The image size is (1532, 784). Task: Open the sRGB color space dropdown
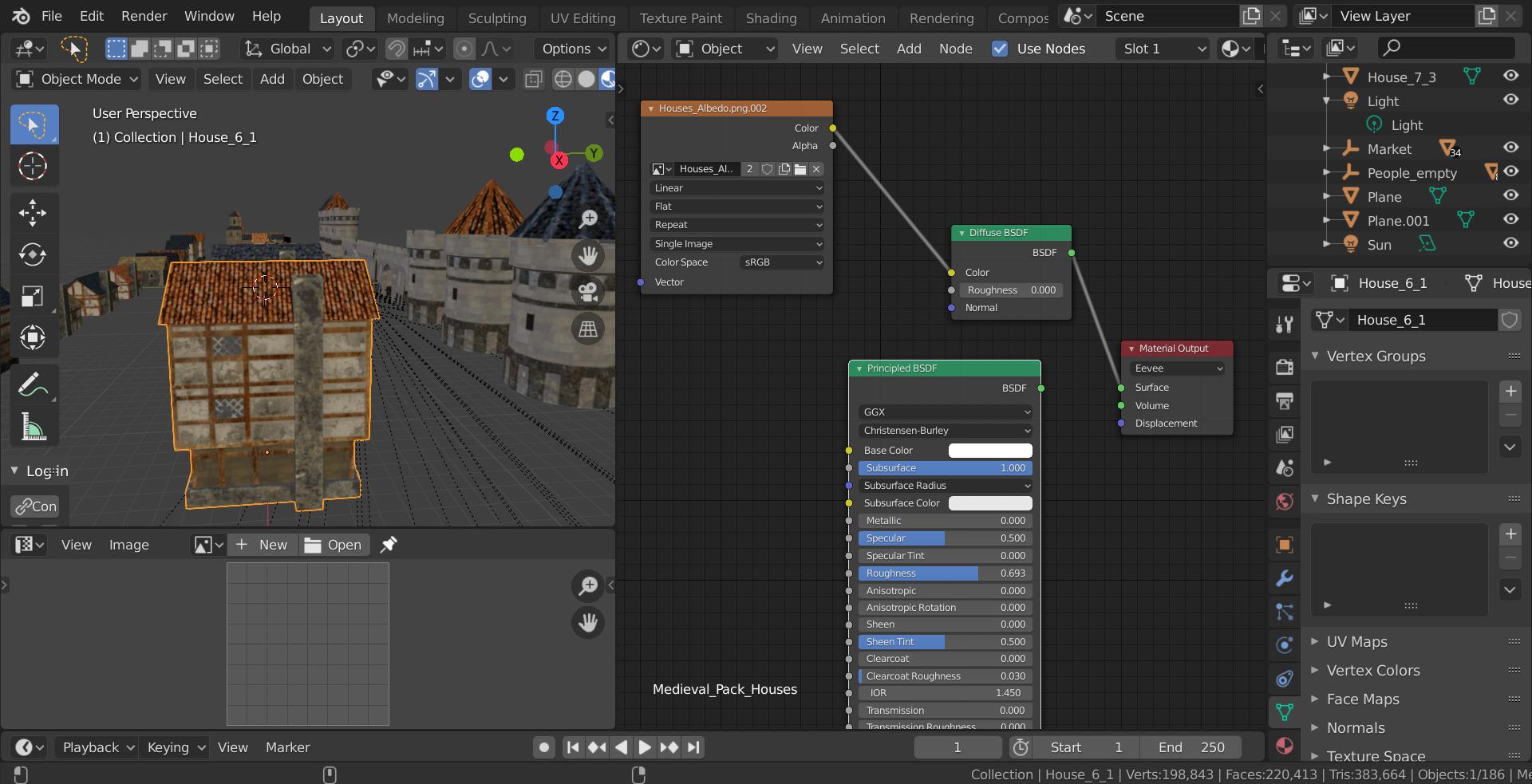coord(782,262)
